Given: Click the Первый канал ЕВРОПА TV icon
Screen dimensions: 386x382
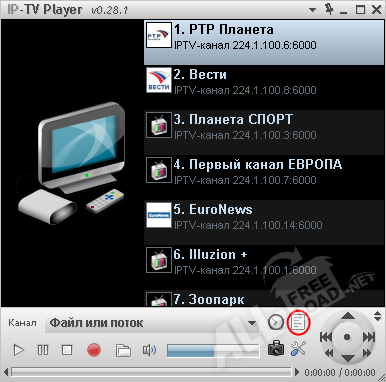Looking at the screenshot, I should tap(159, 170).
